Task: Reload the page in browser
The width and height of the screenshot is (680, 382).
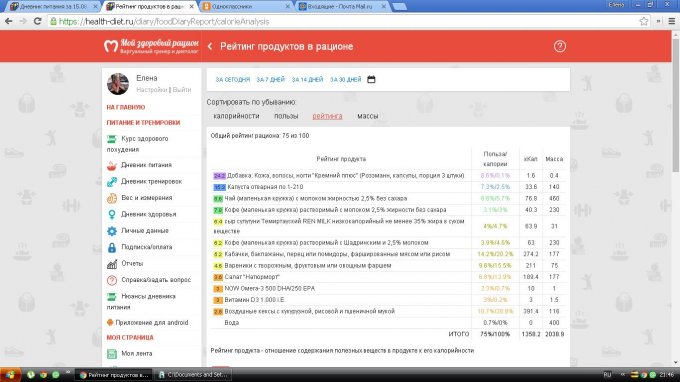Action: [x=38, y=21]
